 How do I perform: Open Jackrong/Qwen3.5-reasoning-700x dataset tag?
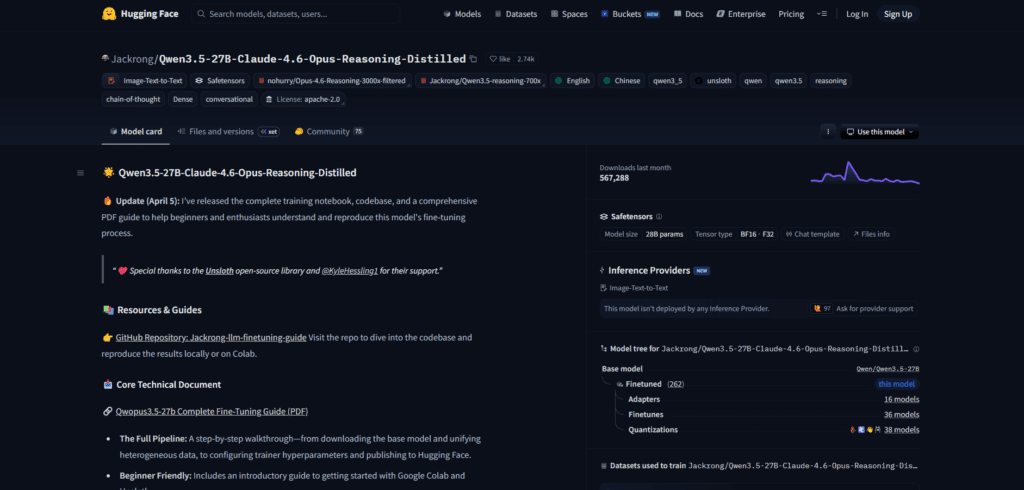point(480,81)
